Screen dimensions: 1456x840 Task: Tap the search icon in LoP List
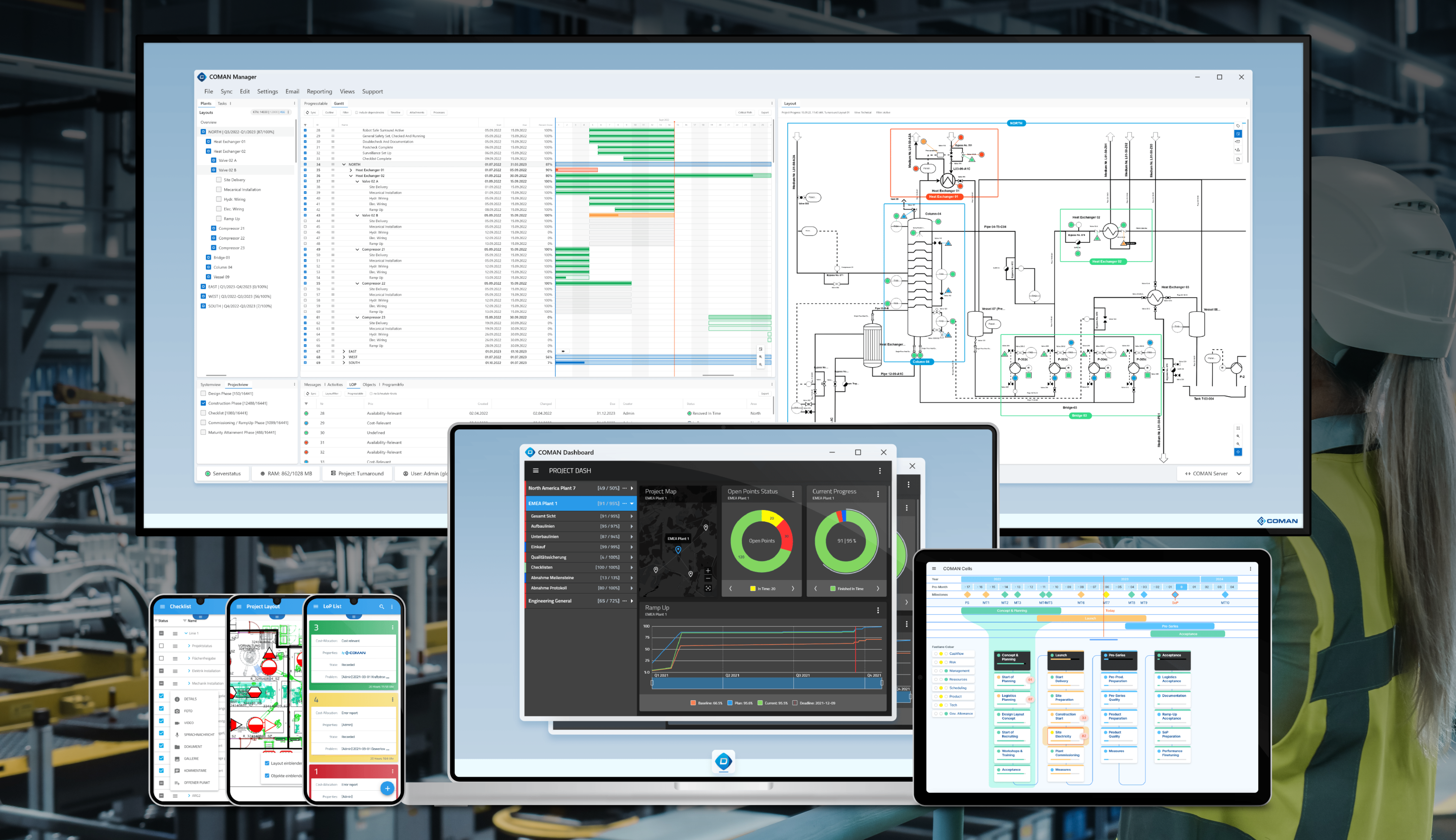click(x=381, y=606)
